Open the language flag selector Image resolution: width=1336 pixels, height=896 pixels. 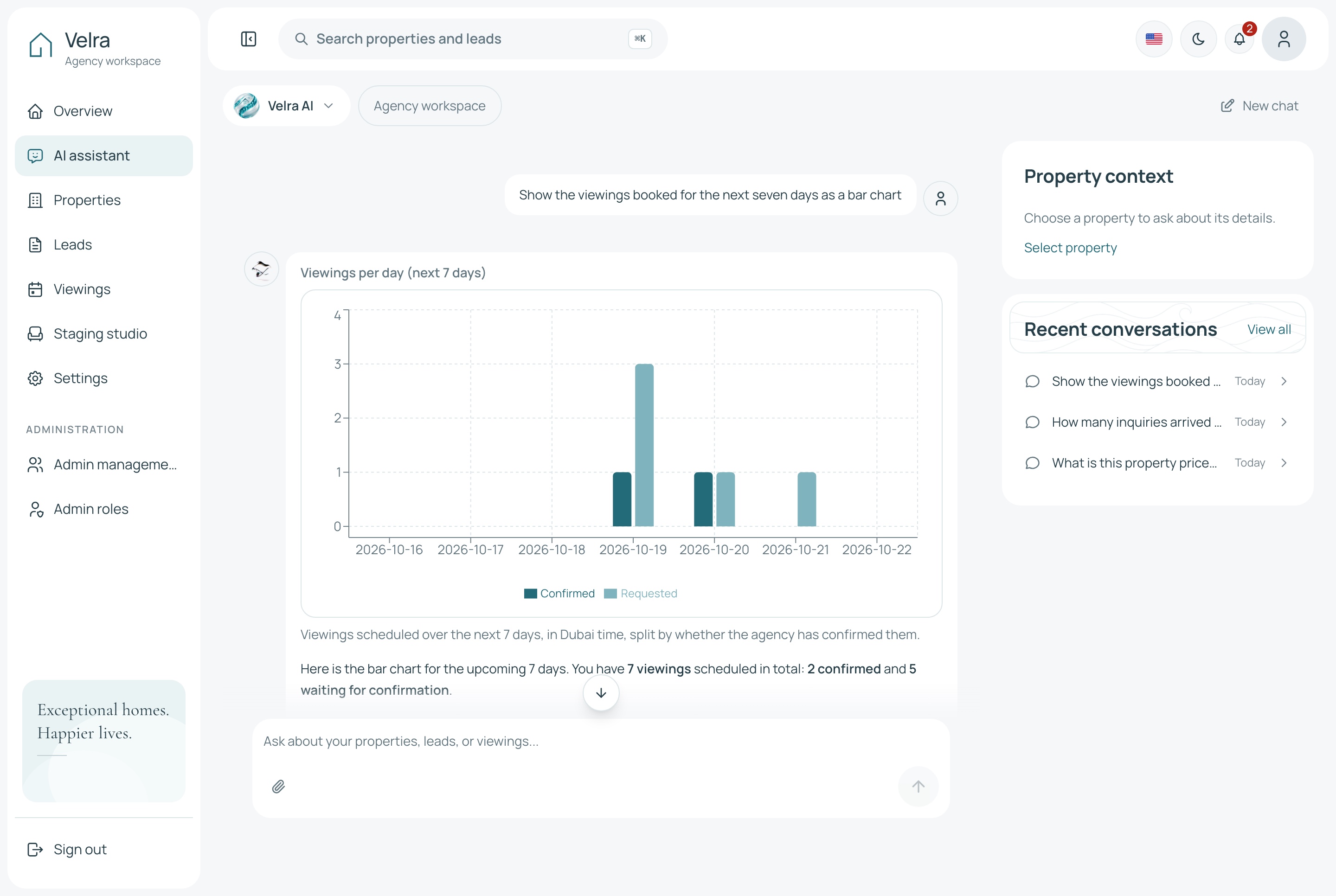tap(1154, 39)
